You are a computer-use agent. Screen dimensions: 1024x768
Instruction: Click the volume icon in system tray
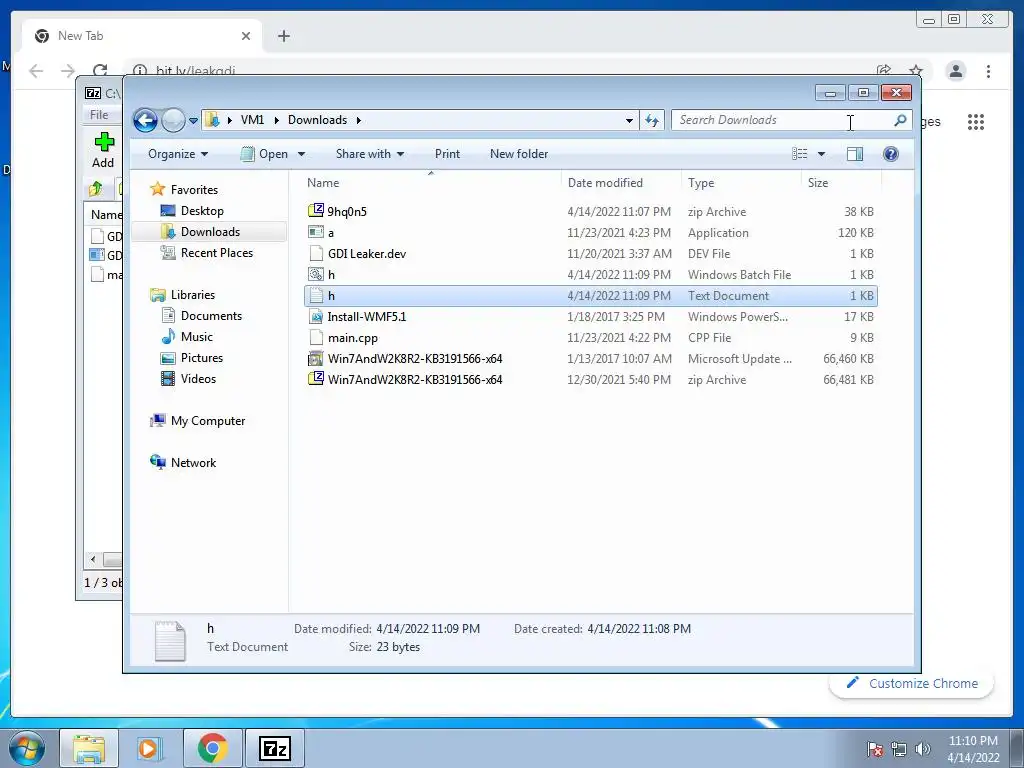tap(923, 748)
